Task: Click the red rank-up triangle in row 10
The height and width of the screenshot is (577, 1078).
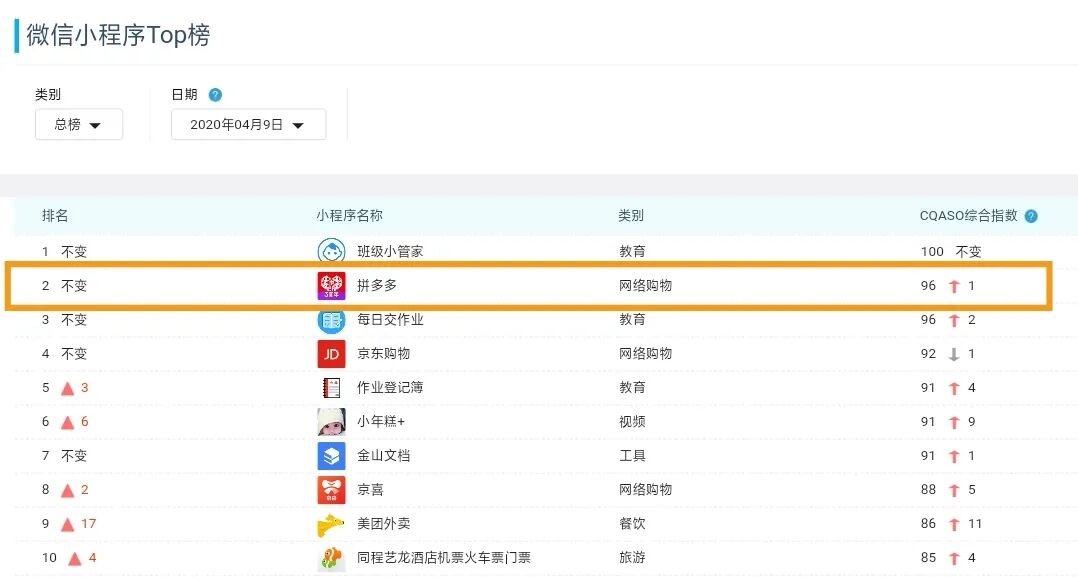Action: 75,558
